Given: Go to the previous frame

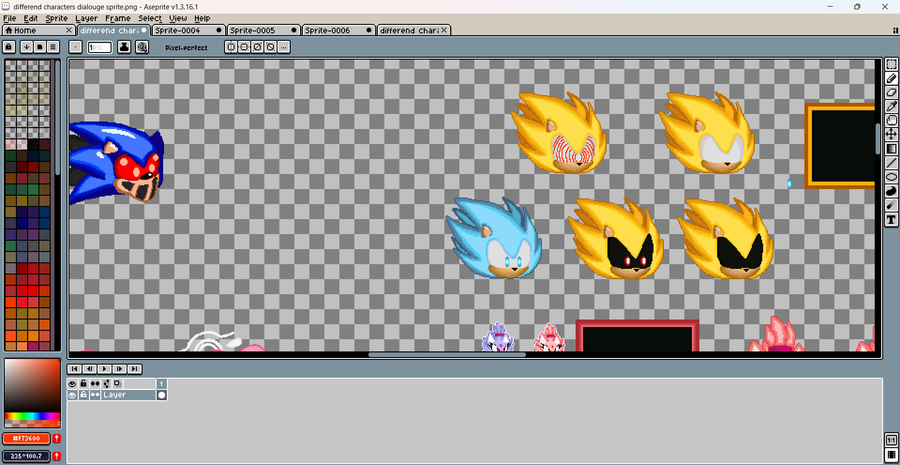Looking at the screenshot, I should click(90, 369).
